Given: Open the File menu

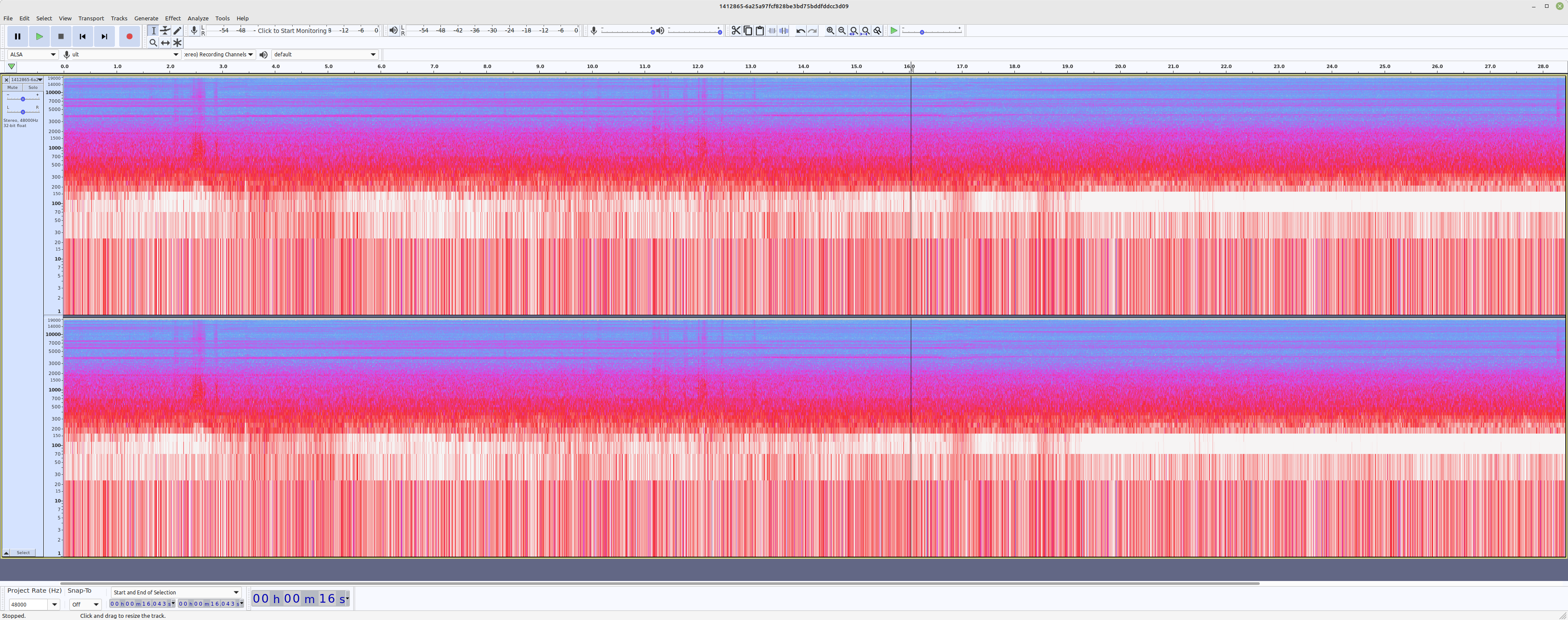Looking at the screenshot, I should click(x=8, y=18).
